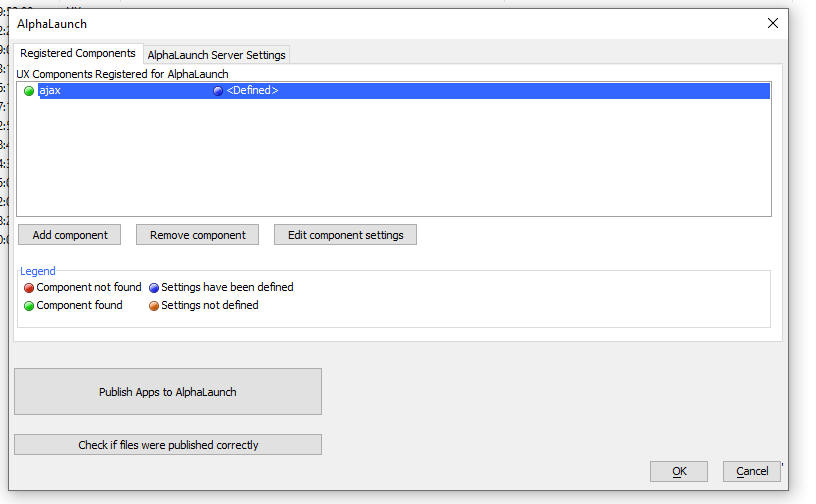Click the green Component found legend icon
Image resolution: width=816 pixels, height=504 pixels.
(x=29, y=306)
